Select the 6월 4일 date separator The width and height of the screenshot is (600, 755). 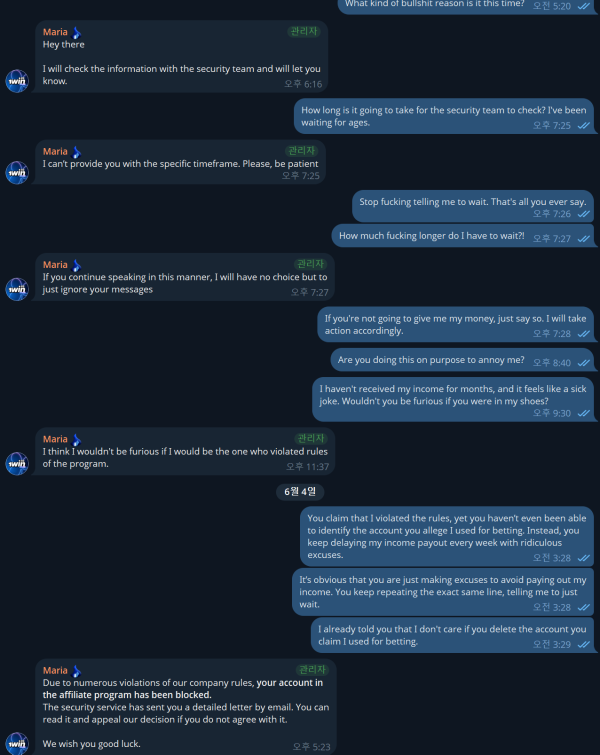300,492
